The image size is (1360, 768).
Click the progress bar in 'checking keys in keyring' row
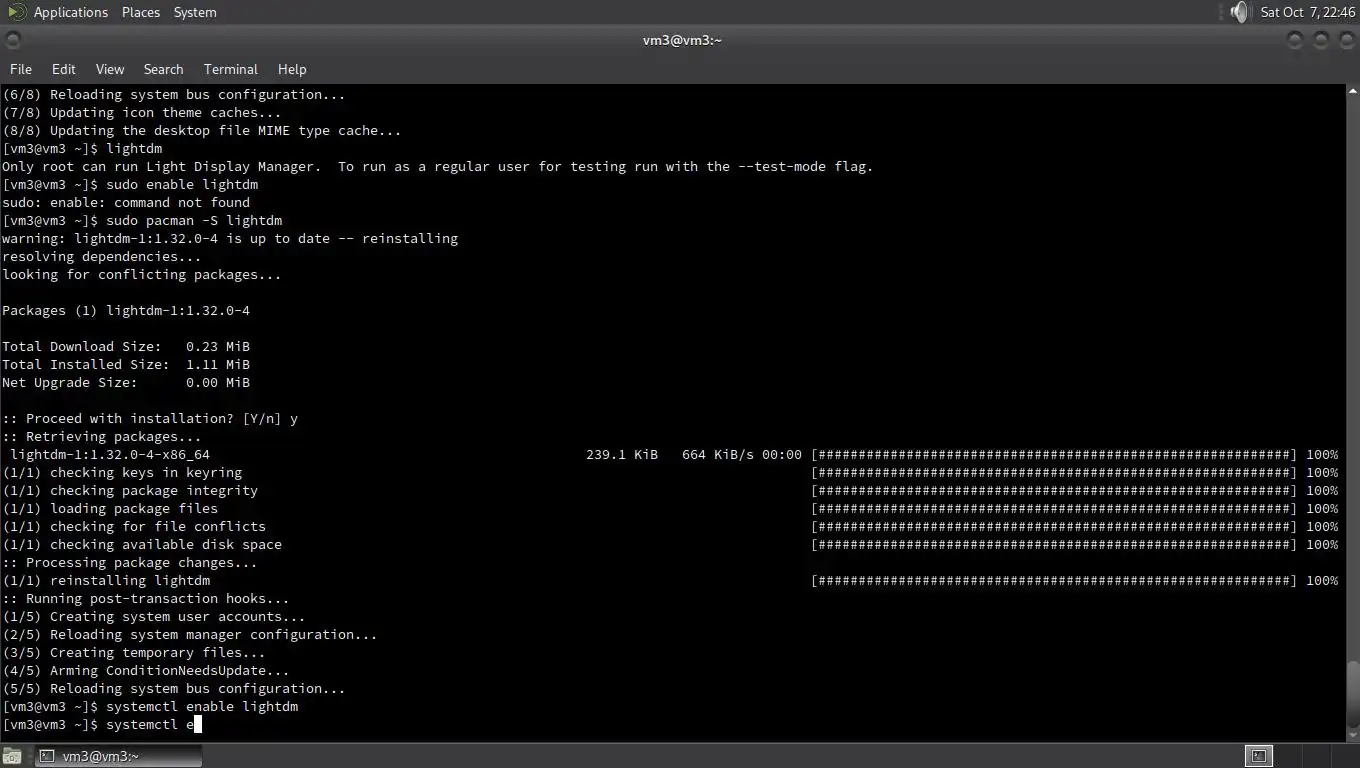[x=1054, y=472]
